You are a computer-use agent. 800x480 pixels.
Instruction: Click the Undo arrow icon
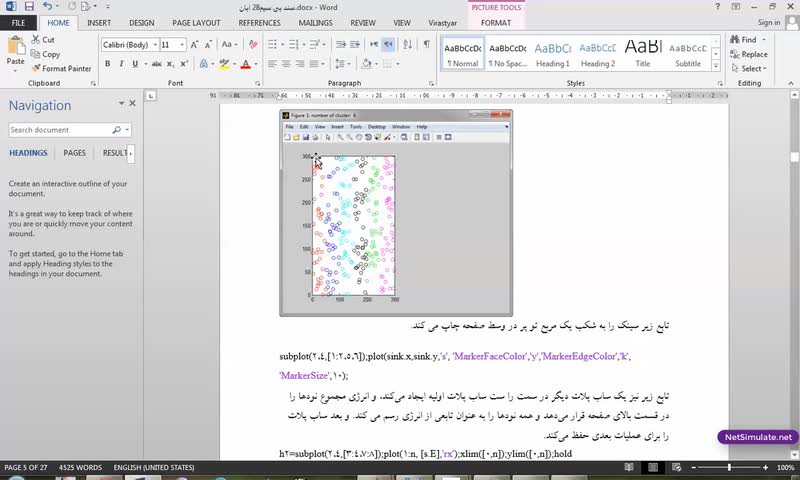point(47,7)
